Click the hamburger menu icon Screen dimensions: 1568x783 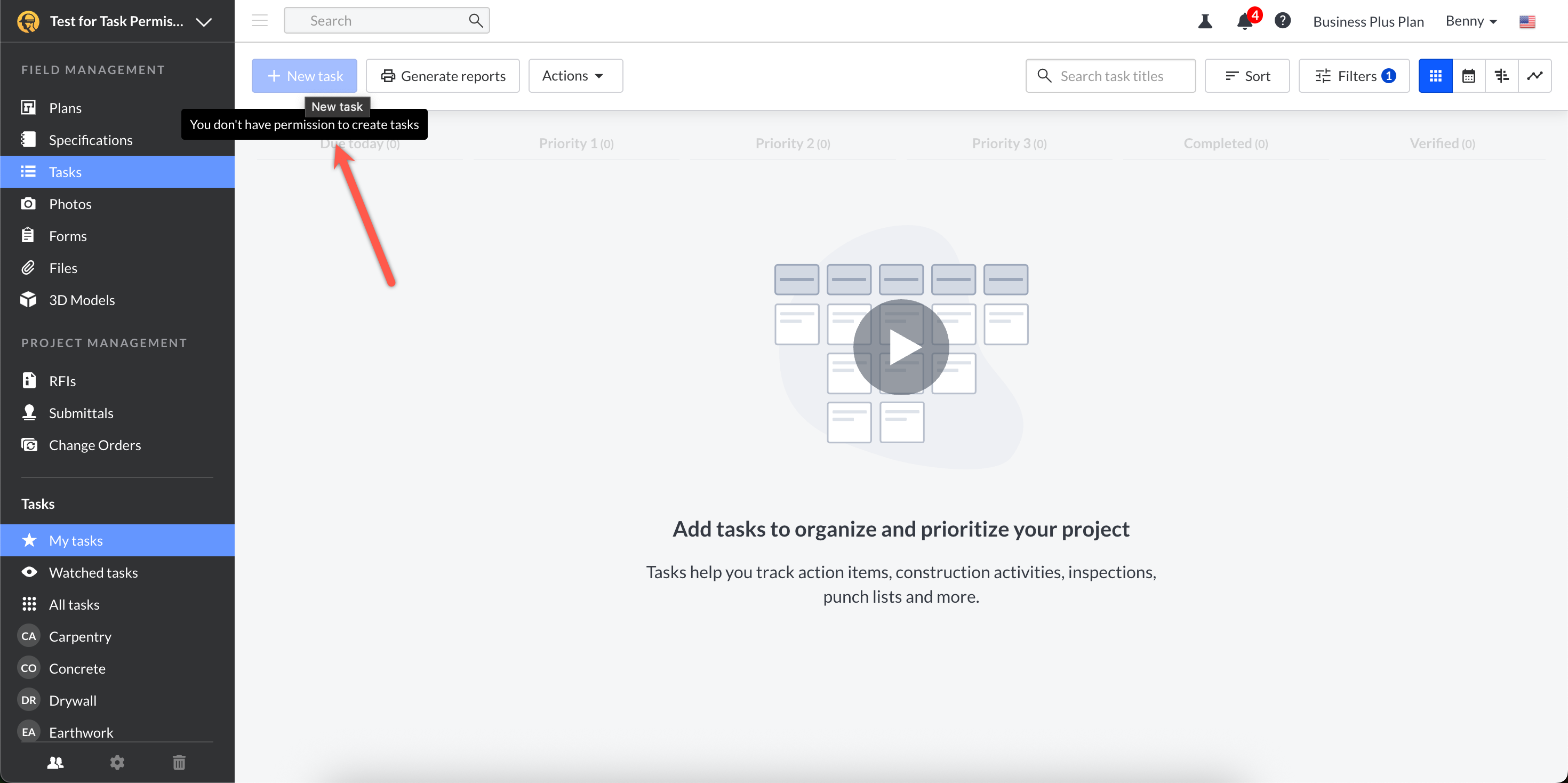coord(260,21)
